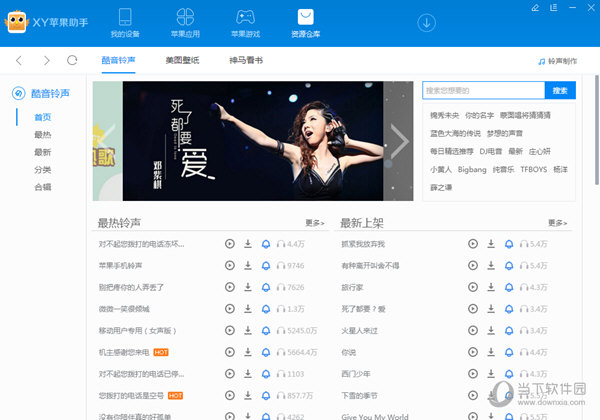This screenshot has width=600, height=420.
Task: Click the 酷音铃声 sidebar header icon
Action: (x=18, y=93)
